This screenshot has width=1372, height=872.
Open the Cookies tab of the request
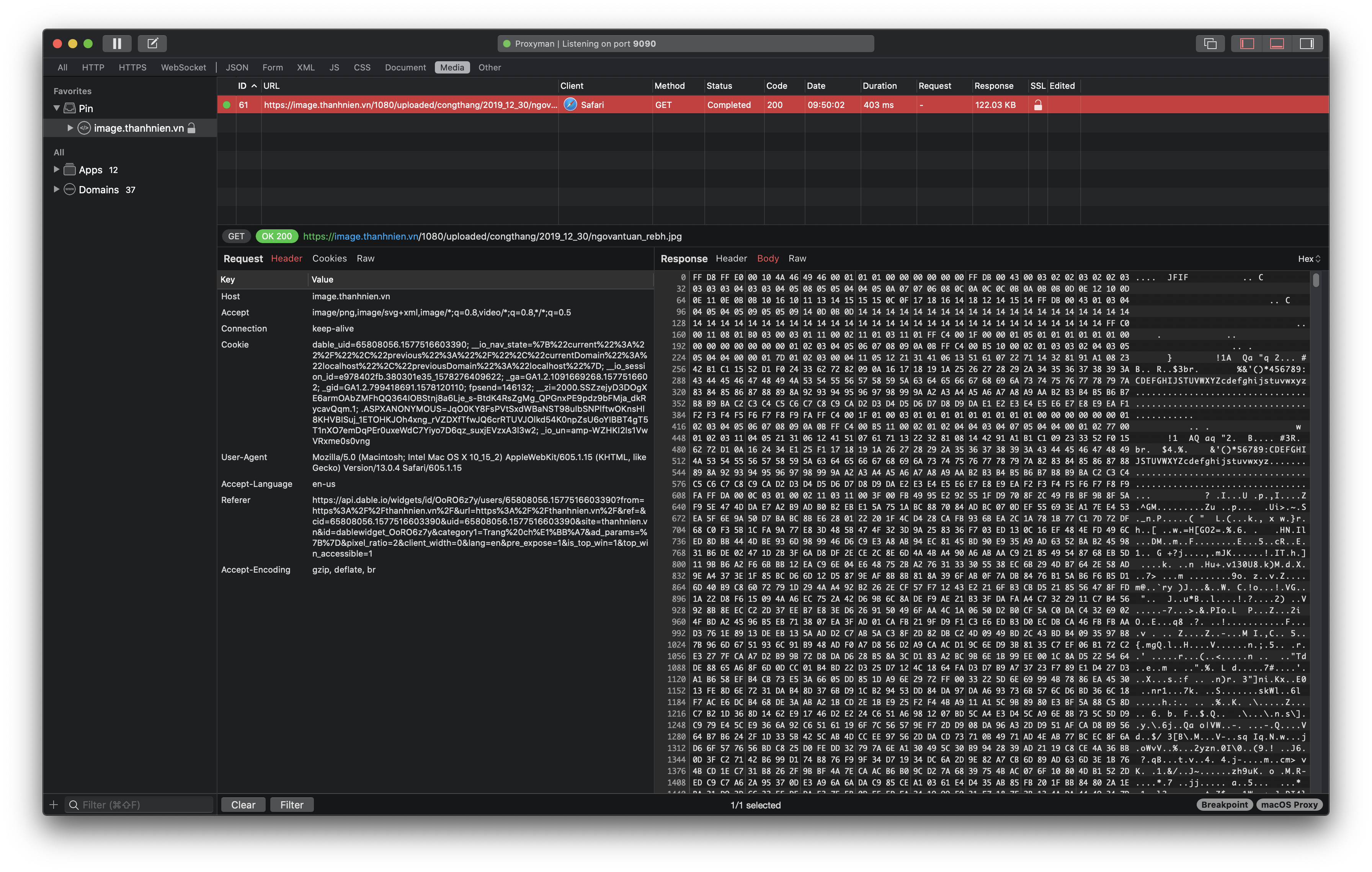(329, 258)
